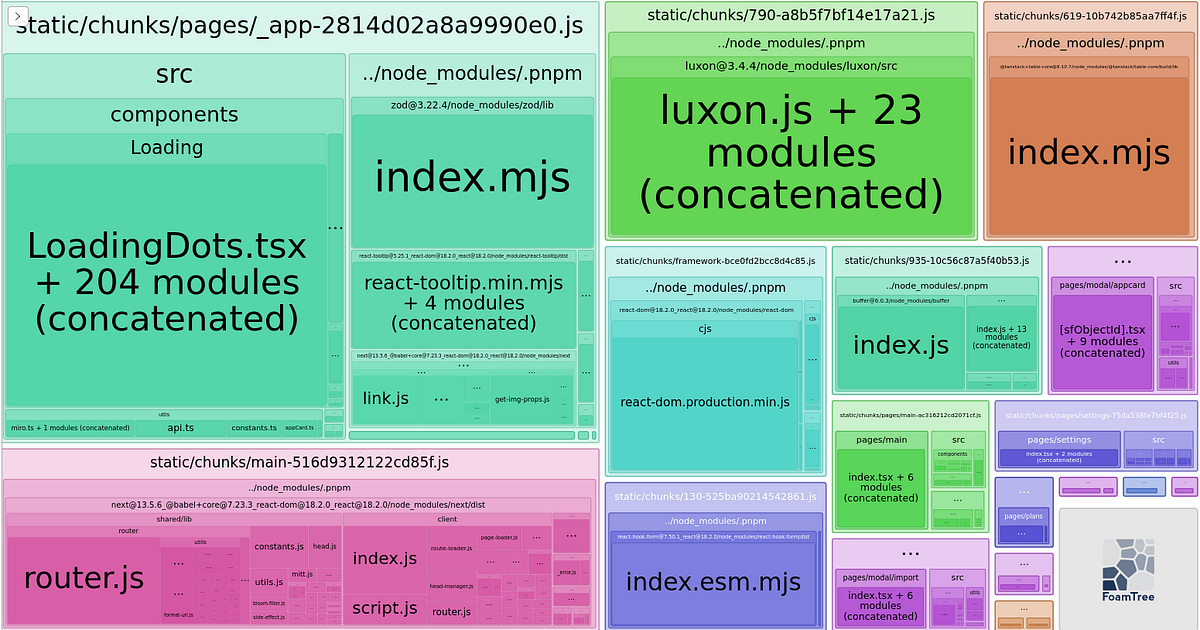Select the zod index.mjs treemap cell
Screen dimensions: 1200x630
pos(470,178)
